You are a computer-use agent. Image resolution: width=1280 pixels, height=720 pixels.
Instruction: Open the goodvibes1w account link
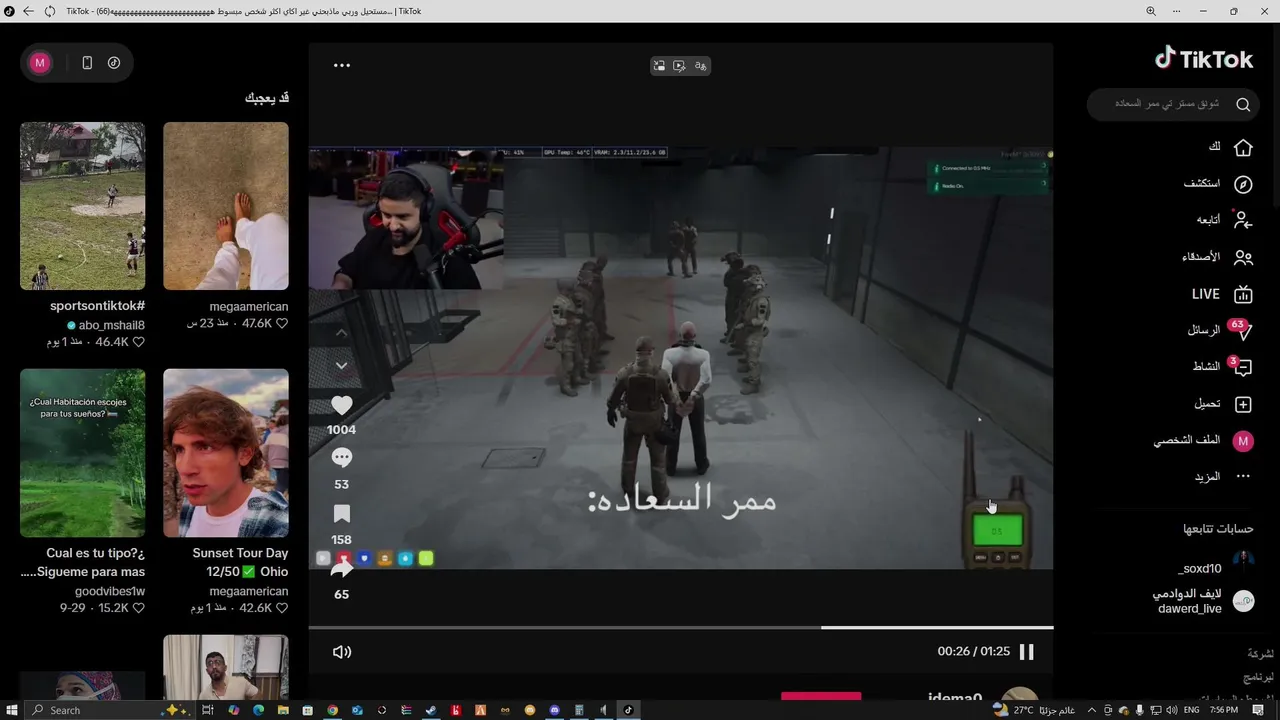(110, 591)
